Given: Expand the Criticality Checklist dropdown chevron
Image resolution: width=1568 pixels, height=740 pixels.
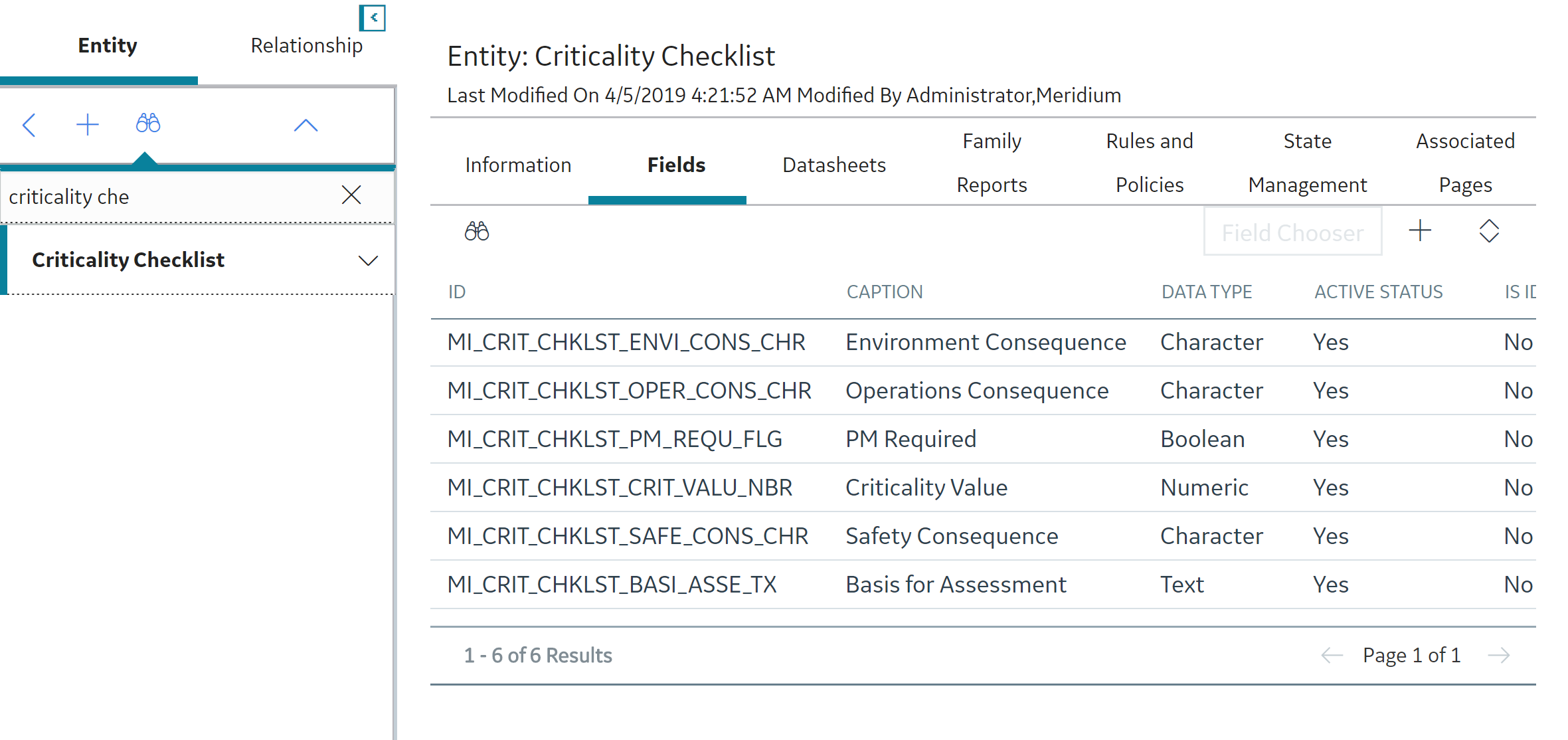Looking at the screenshot, I should point(368,260).
